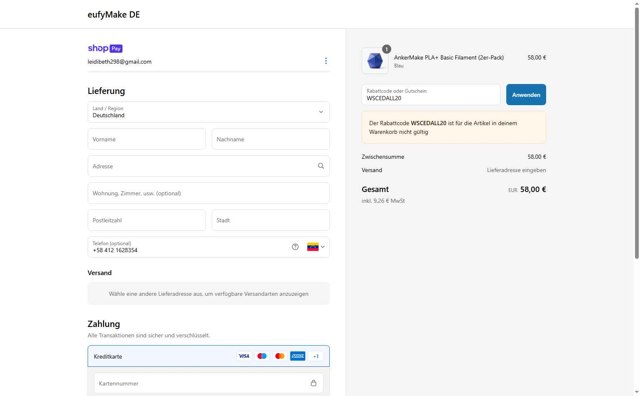The width and height of the screenshot is (640, 396).
Task: Click the Gesamt 58,00 € total amount
Action: pyautogui.click(x=533, y=189)
